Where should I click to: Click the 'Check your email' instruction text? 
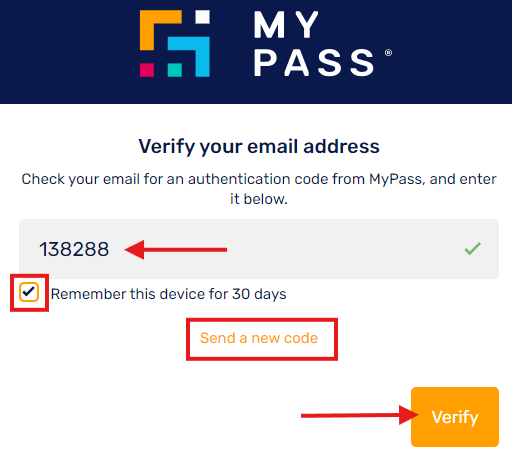click(259, 189)
